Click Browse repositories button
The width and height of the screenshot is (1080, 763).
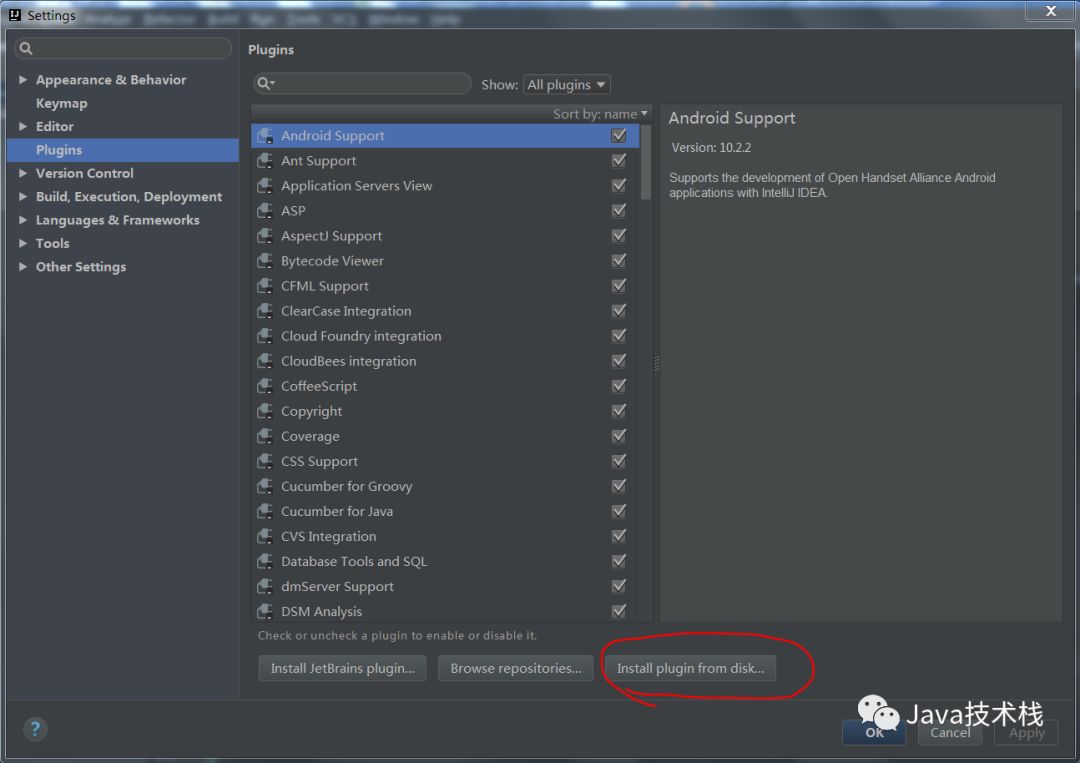pos(515,668)
